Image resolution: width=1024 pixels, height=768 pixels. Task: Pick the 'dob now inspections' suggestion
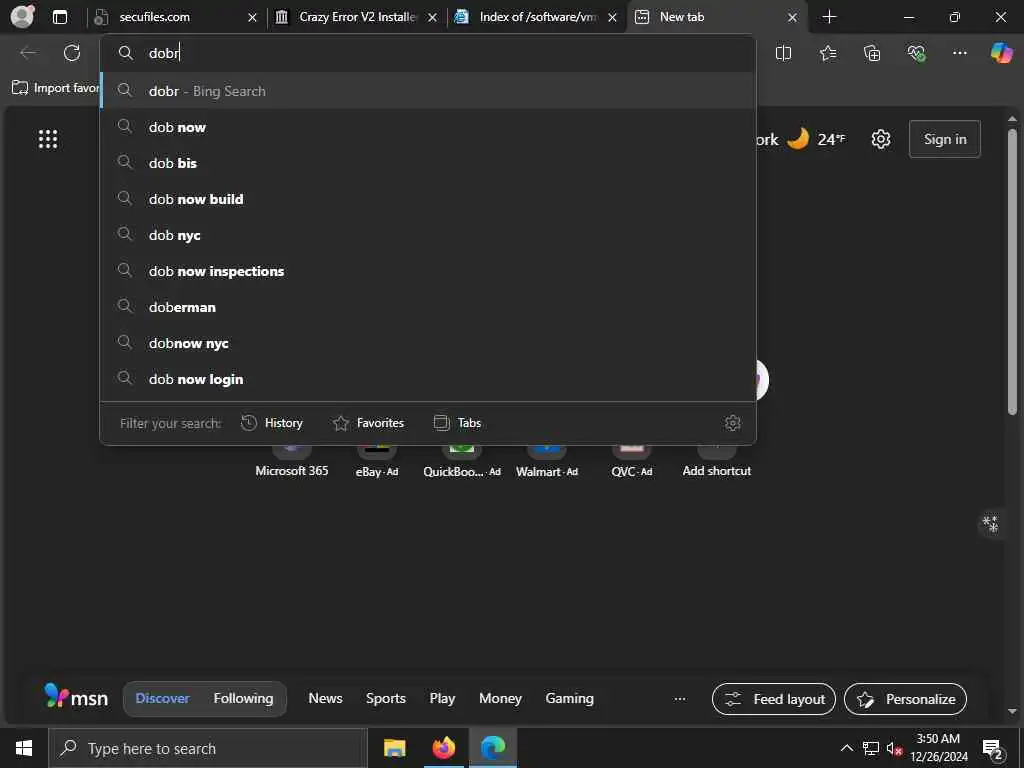(x=428, y=270)
